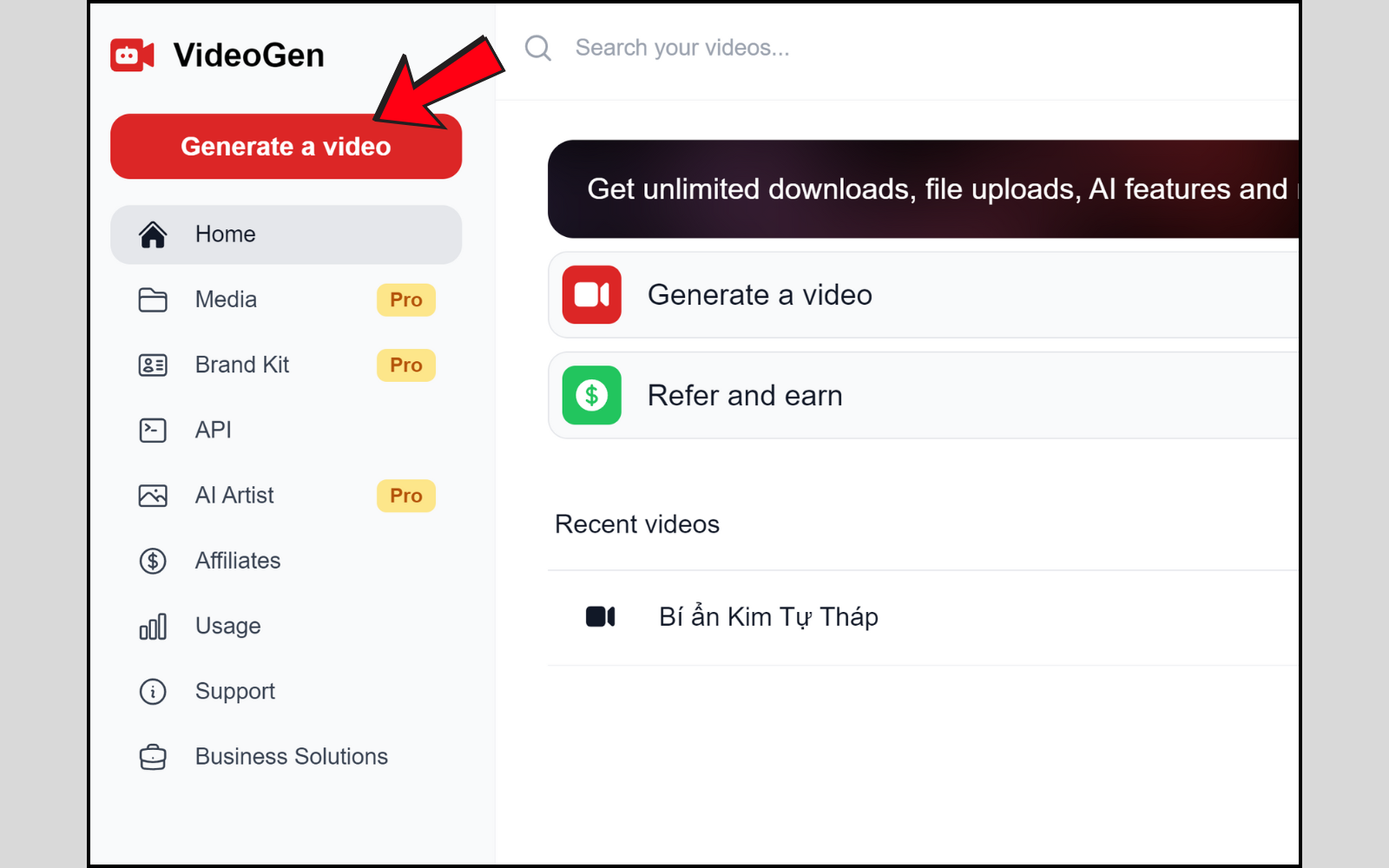Click the Home house icon
Screen dimensions: 1389x868
click(153, 234)
